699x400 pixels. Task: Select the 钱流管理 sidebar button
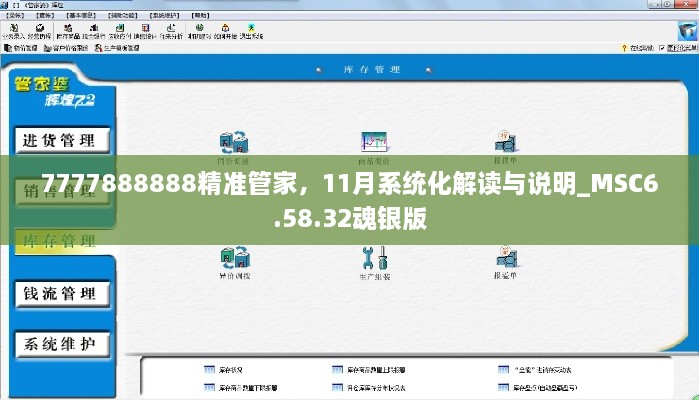tap(62, 293)
